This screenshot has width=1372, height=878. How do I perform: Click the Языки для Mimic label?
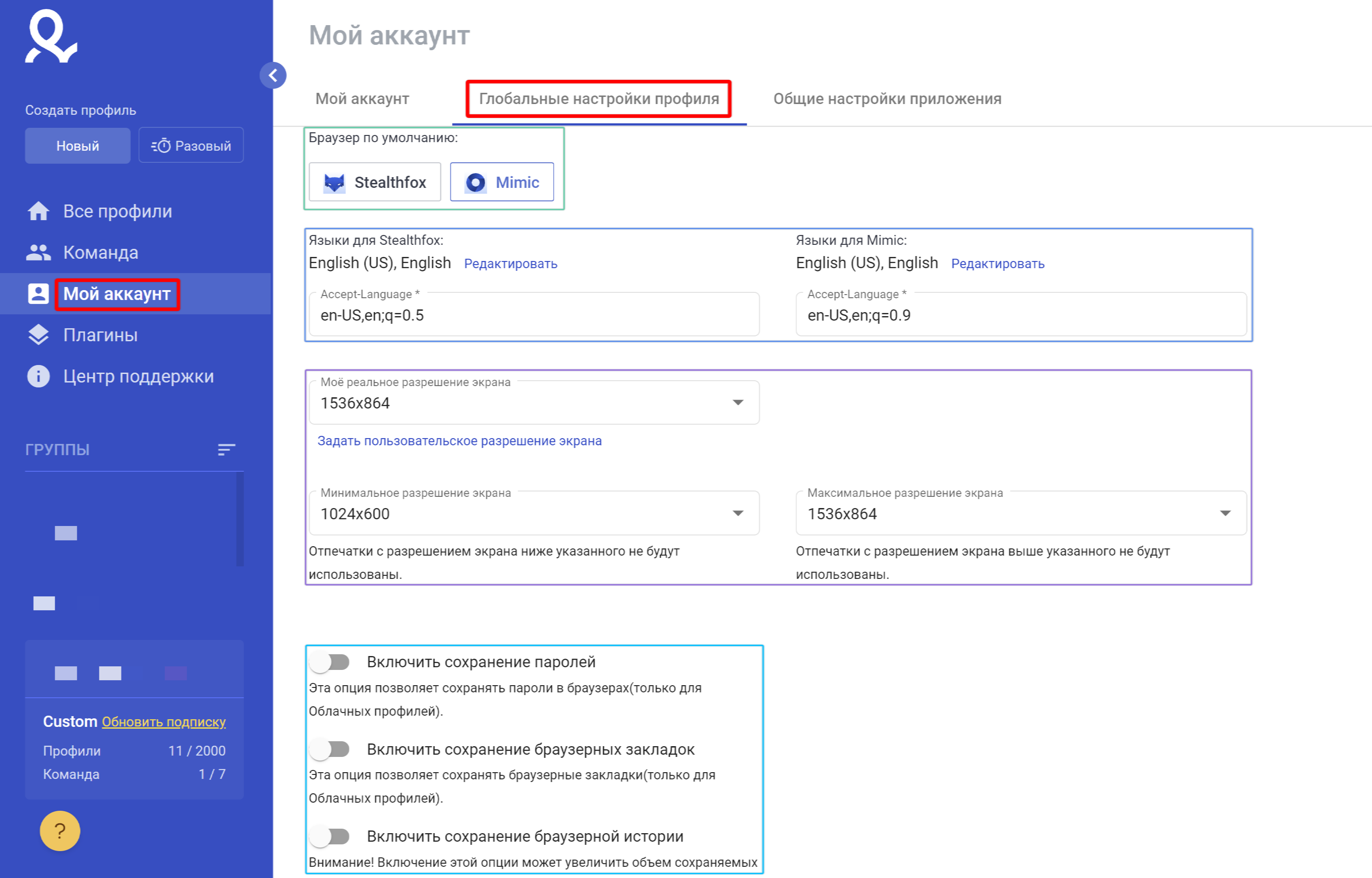[851, 240]
